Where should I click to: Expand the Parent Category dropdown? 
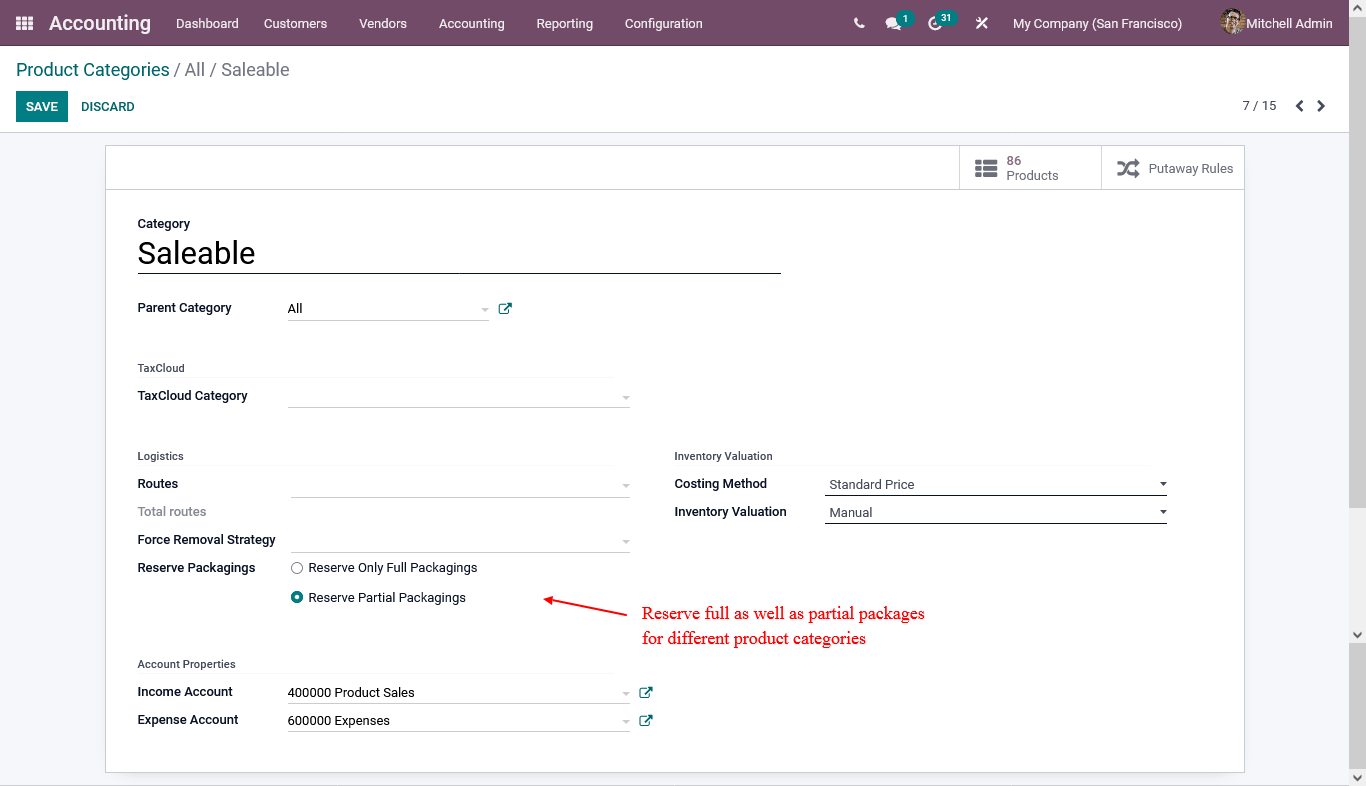485,310
